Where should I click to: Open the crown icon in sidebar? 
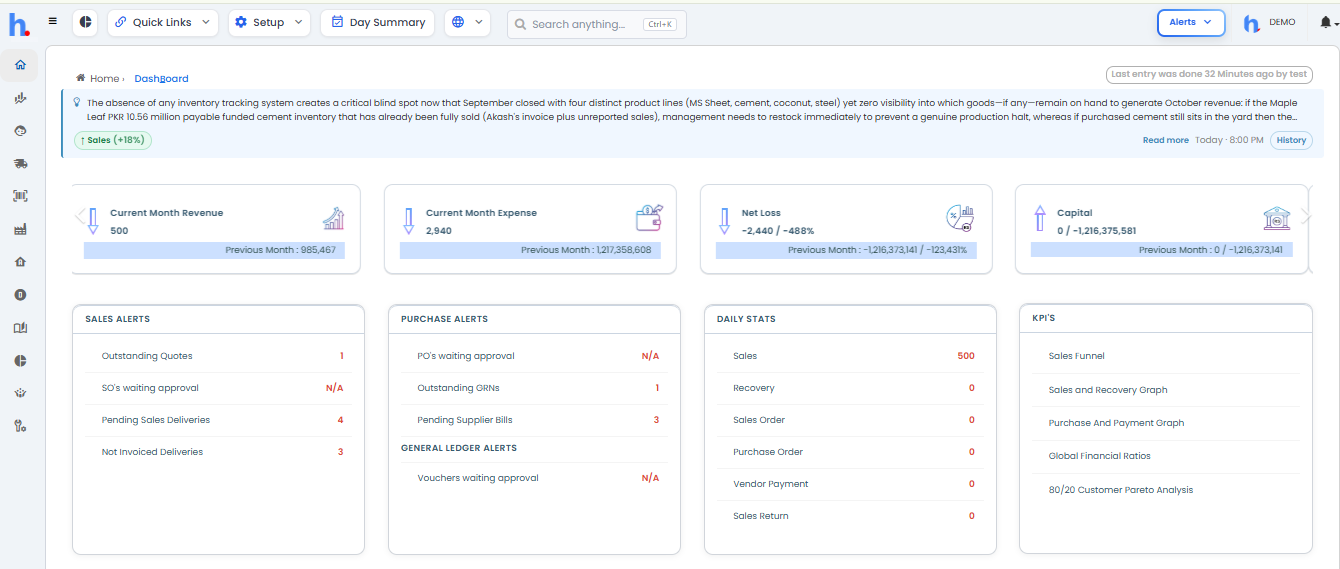click(20, 393)
